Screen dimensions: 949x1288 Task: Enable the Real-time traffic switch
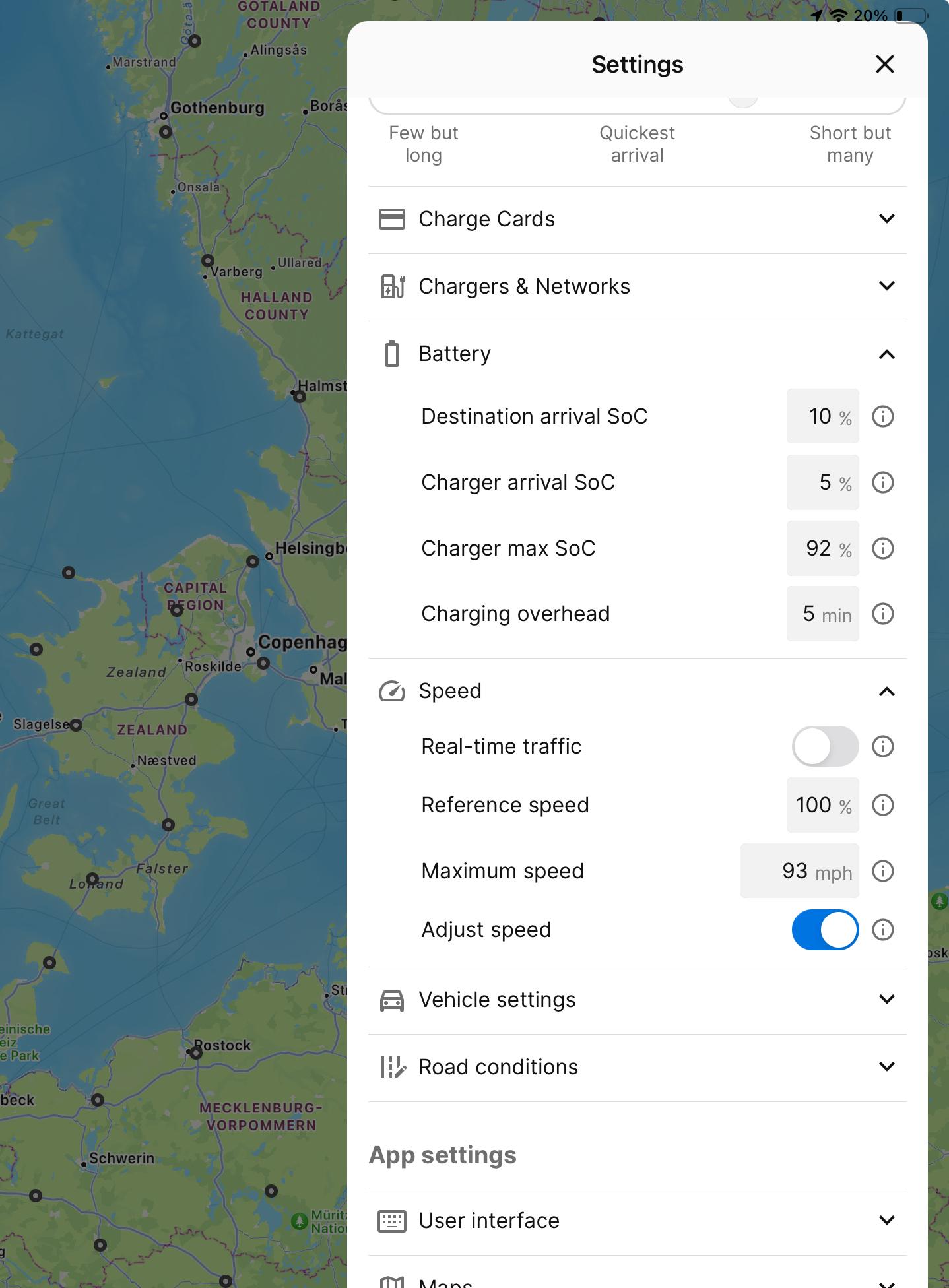[x=825, y=746]
